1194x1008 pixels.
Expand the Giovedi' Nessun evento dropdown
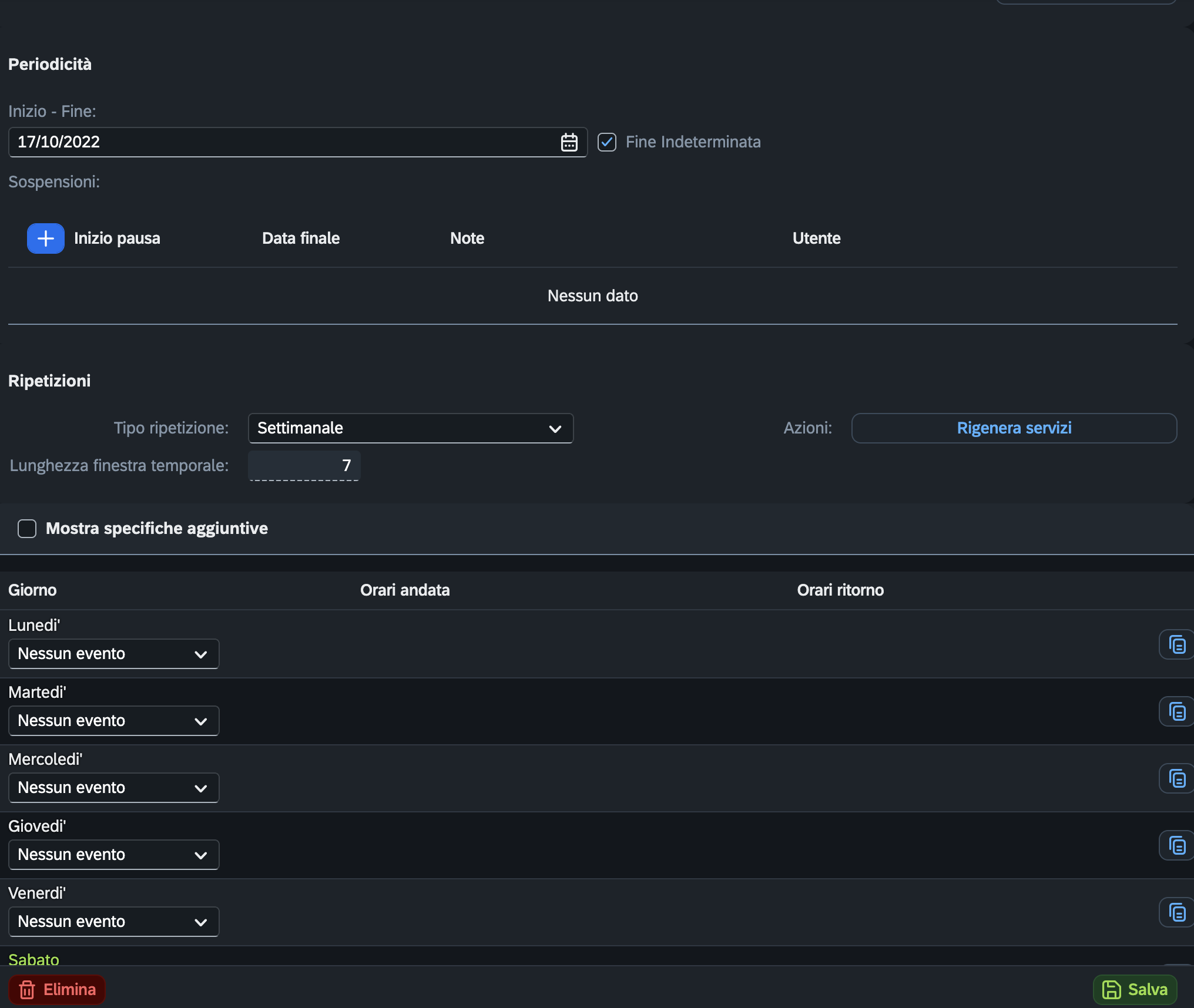tap(114, 855)
